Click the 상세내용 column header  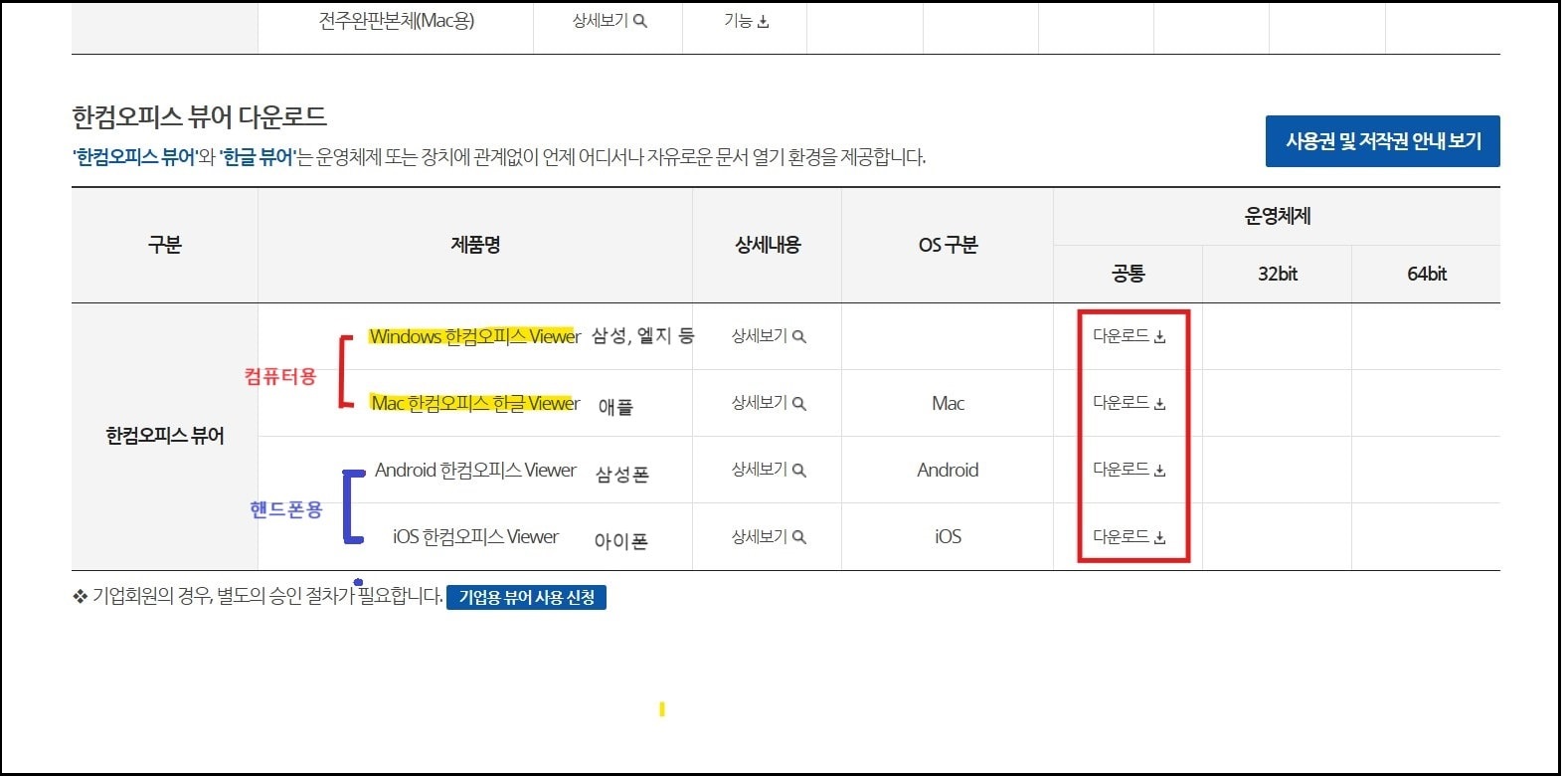[768, 245]
